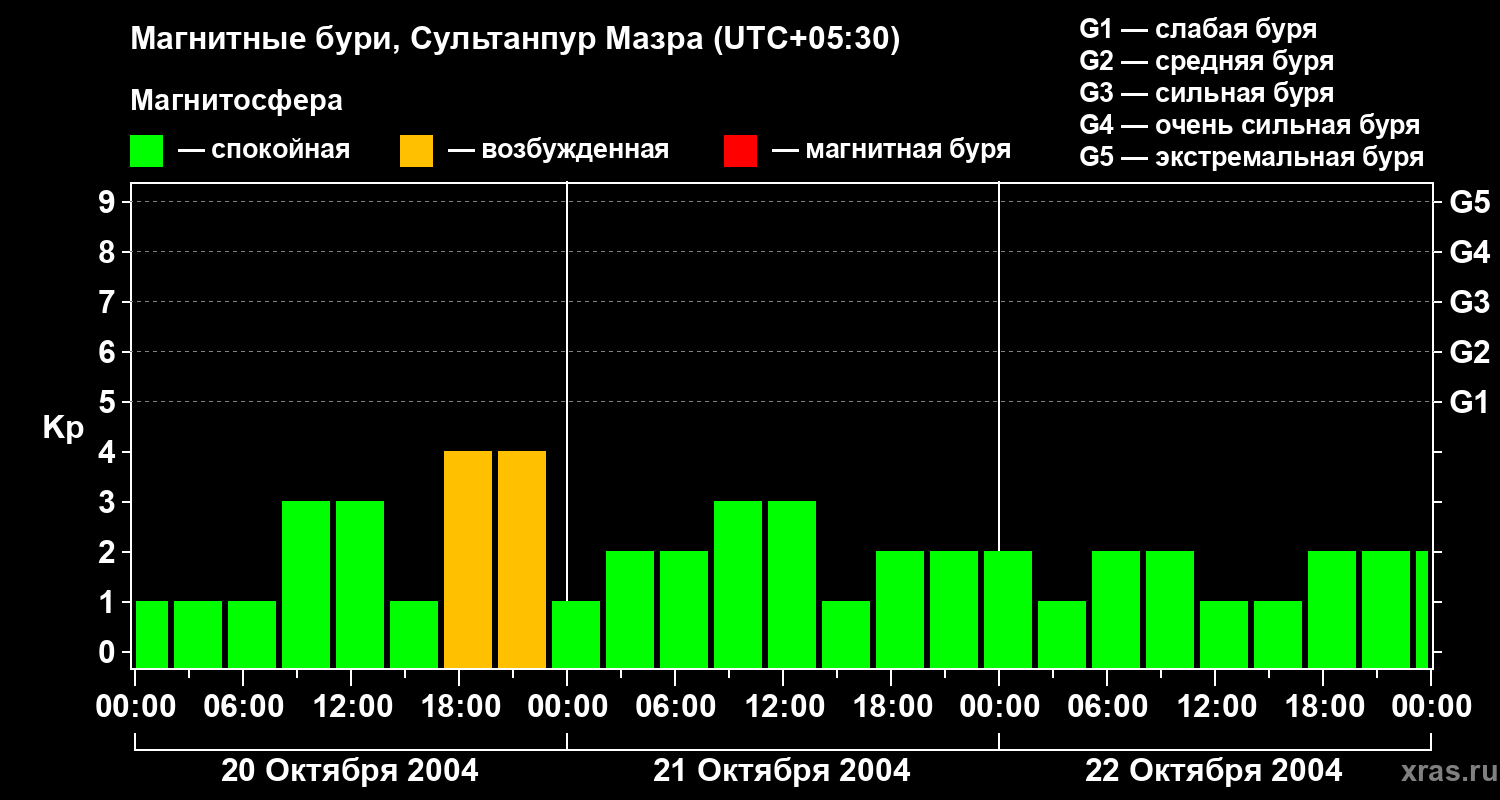This screenshot has height=800, width=1500.
Task: Click the green Kp 3 bar beginning 11:30 on 20 Октября
Action: [360, 585]
